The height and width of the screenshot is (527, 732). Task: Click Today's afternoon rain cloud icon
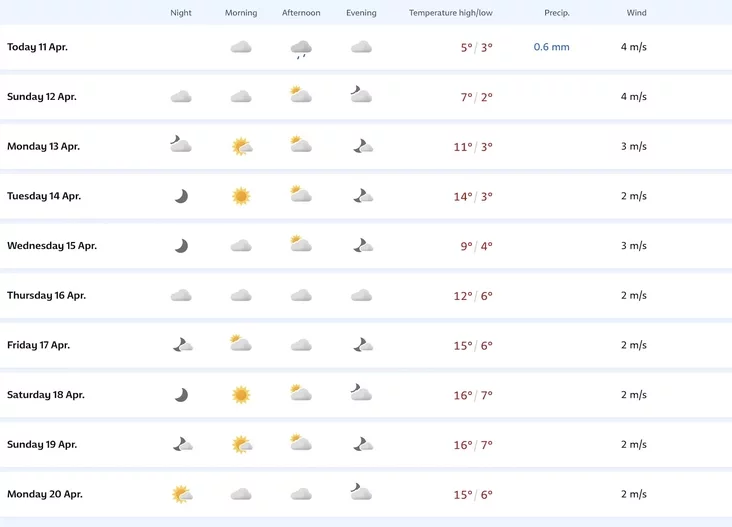point(301,48)
